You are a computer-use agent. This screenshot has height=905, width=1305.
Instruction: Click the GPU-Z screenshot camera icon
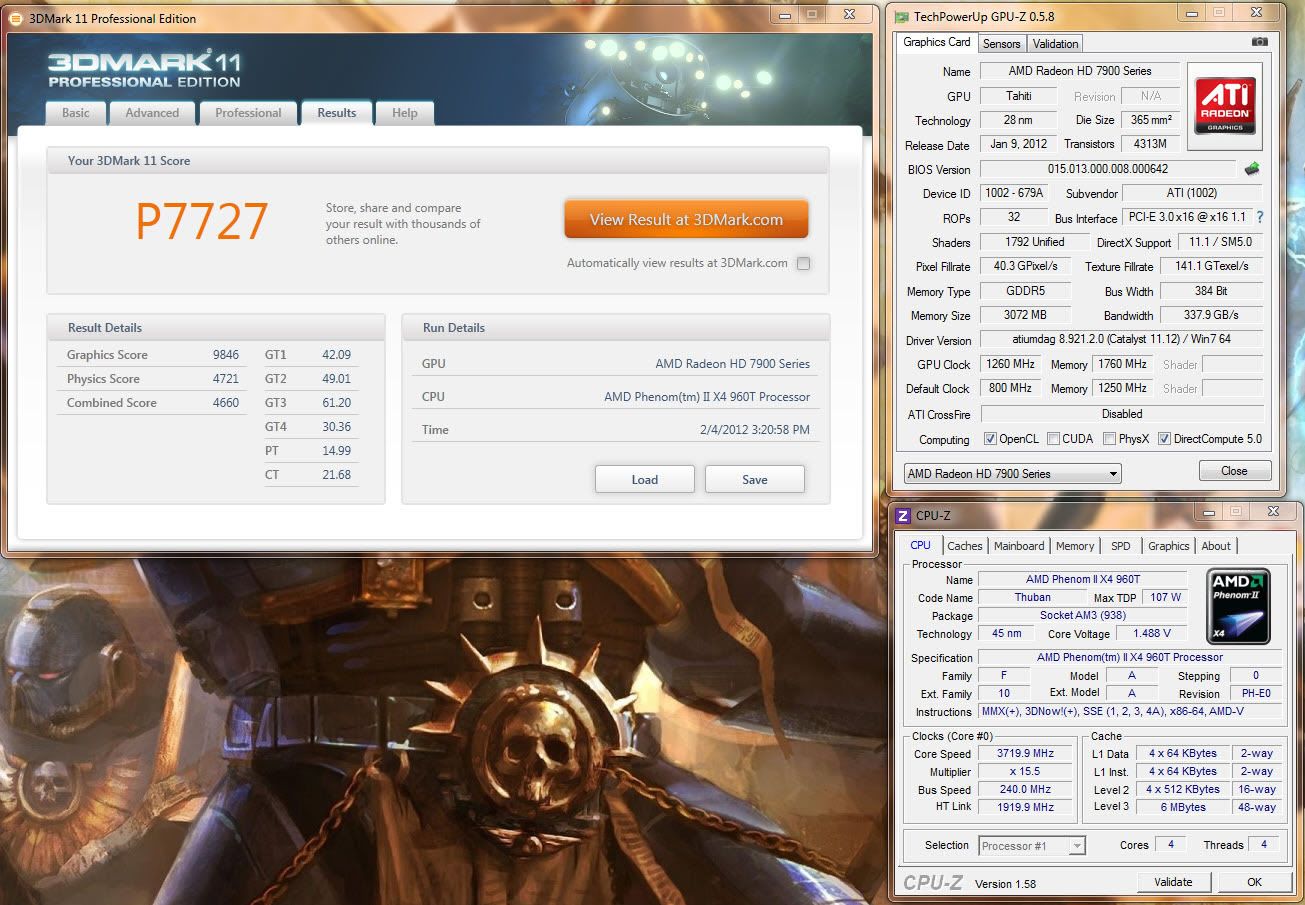(x=1260, y=42)
